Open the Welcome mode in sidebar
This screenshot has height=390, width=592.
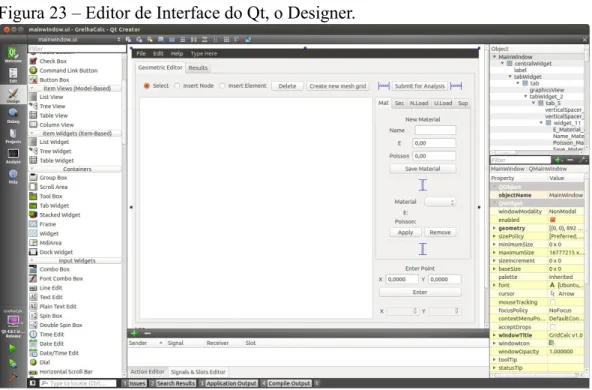tap(13, 55)
